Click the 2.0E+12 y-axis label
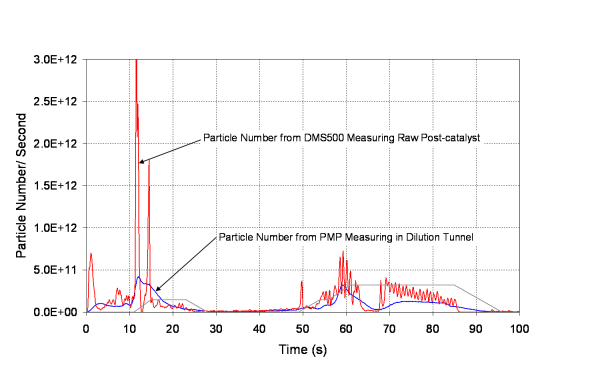The width and height of the screenshot is (600, 368). [x=55, y=144]
